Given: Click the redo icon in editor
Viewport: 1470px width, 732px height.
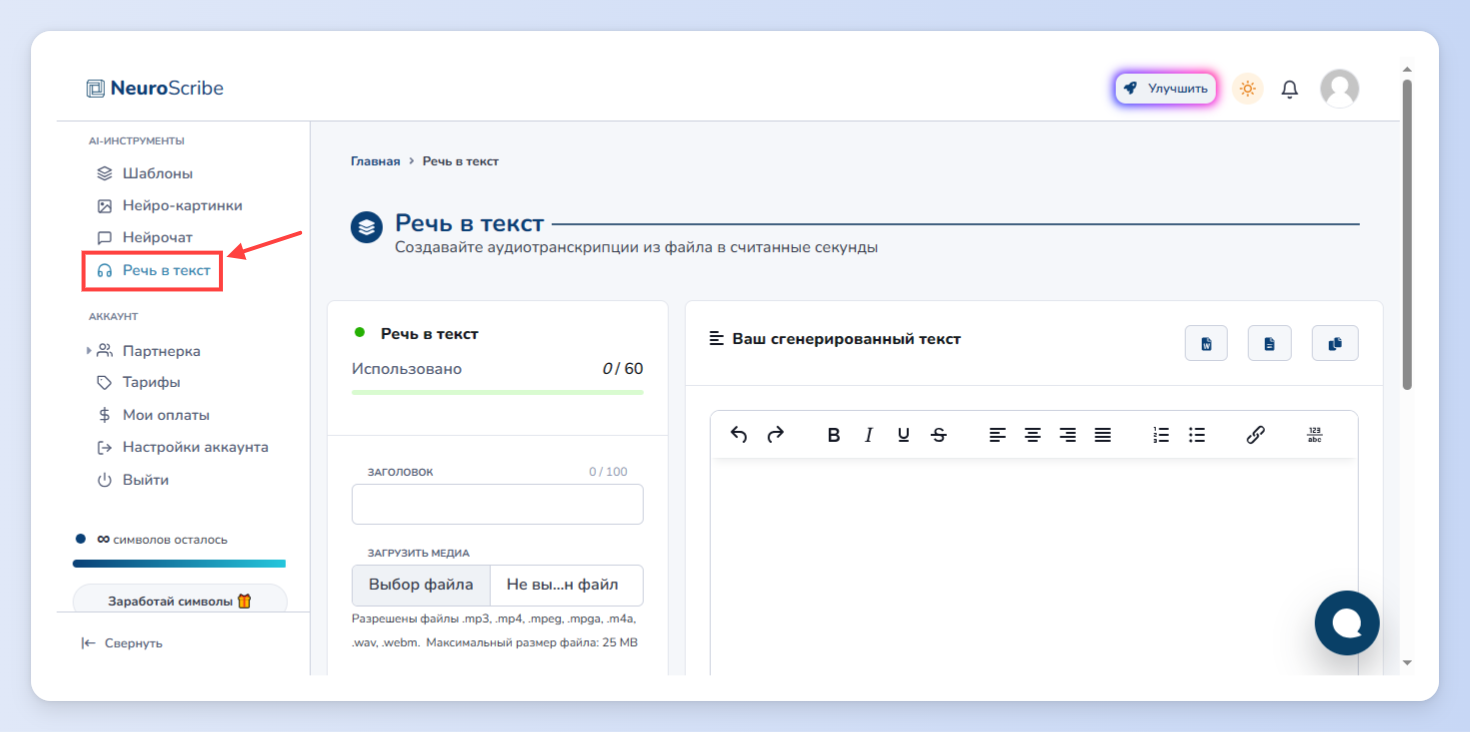Looking at the screenshot, I should click(775, 434).
